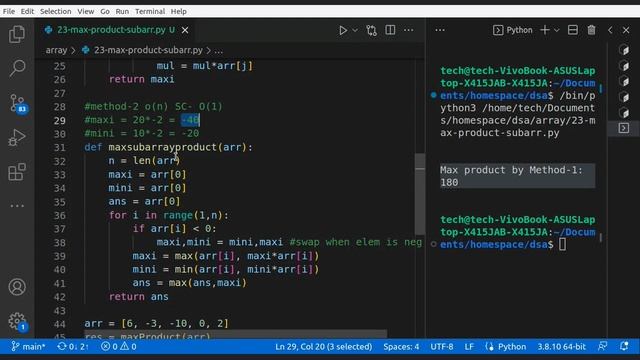The height and width of the screenshot is (360, 640).
Task: Select the 23-max-product-subarr.py editor tab
Action: [111, 30]
